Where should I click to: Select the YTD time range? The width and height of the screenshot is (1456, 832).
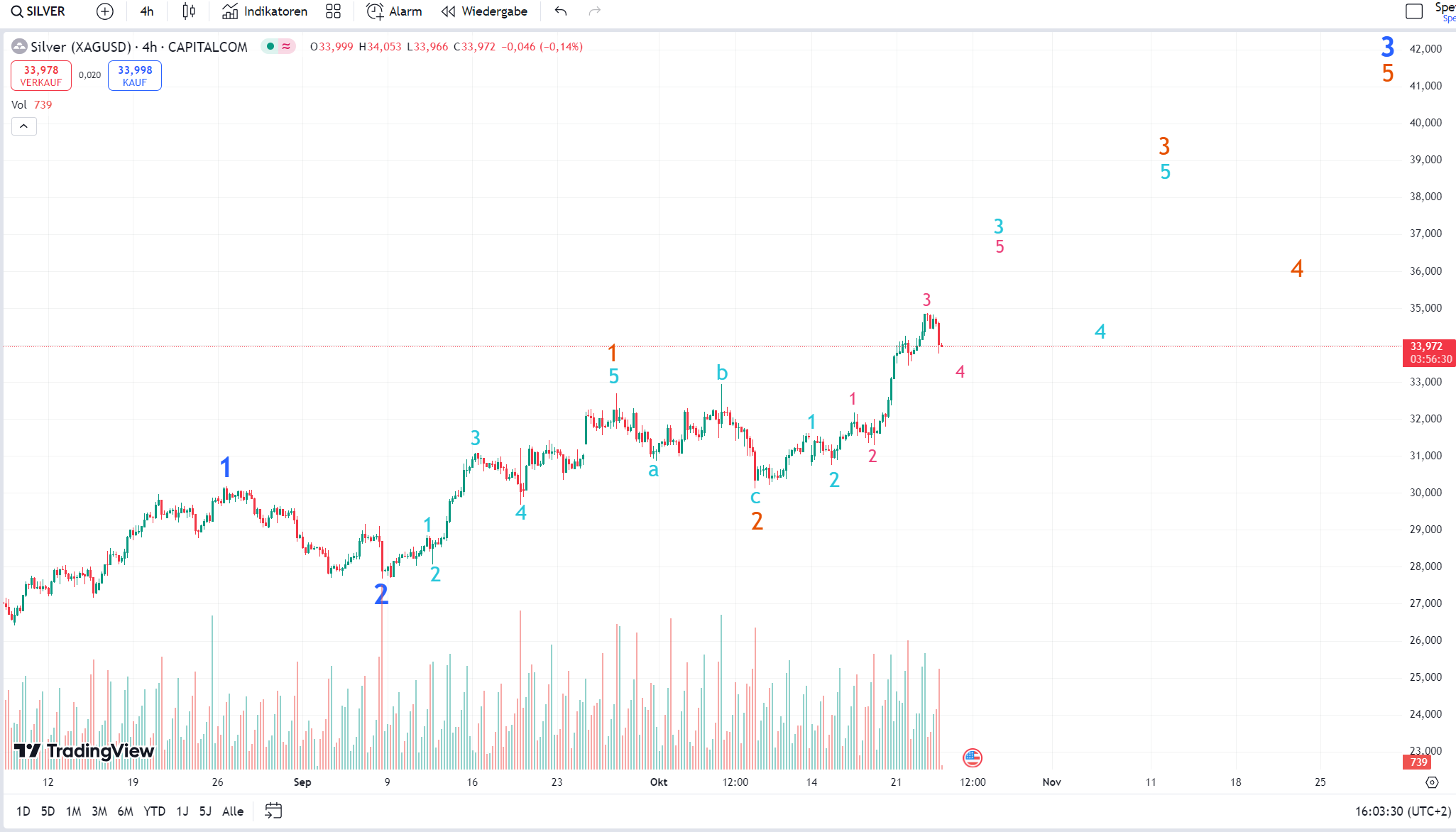(x=154, y=811)
